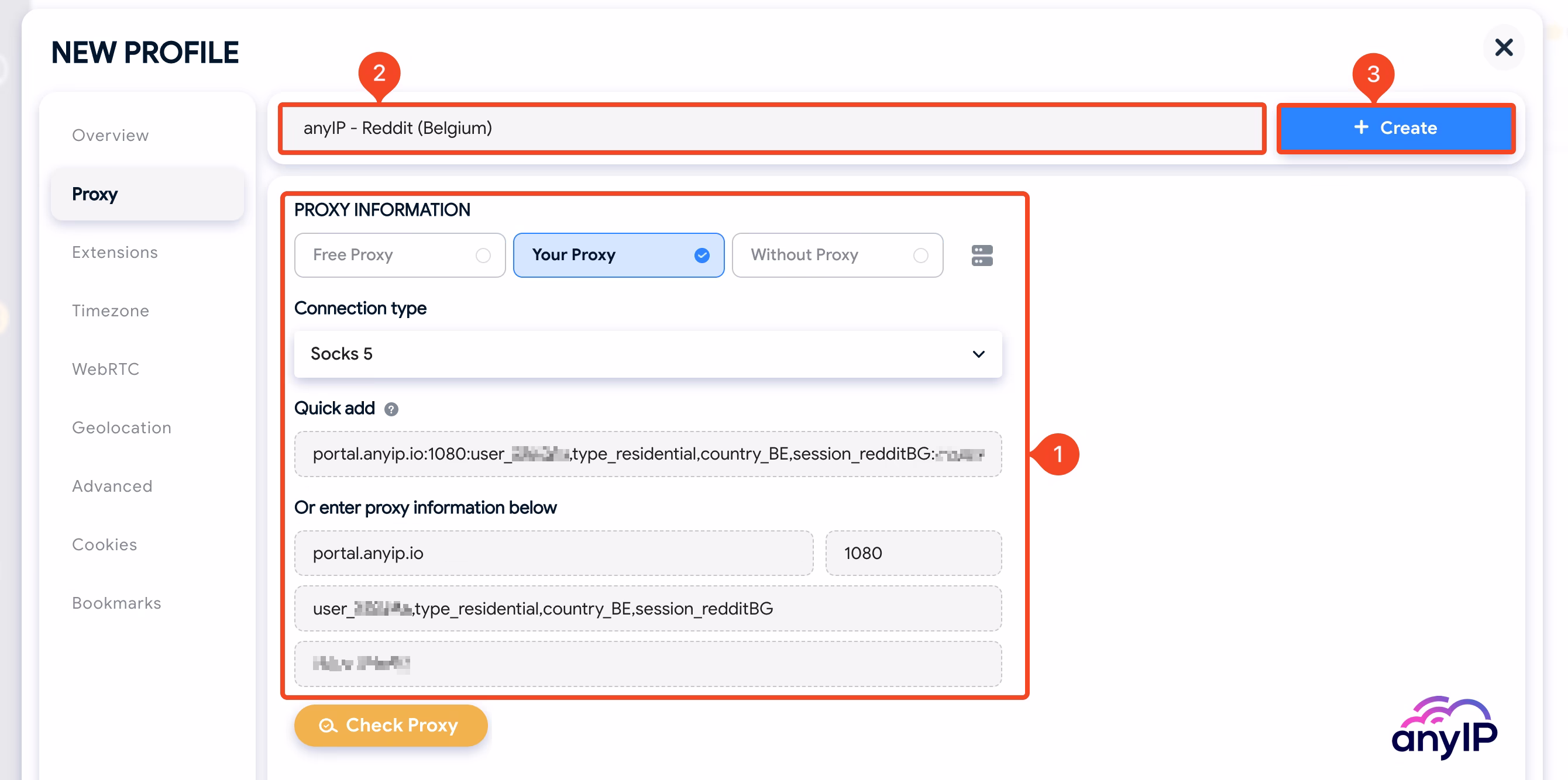Screen dimensions: 1568x780
Task: Open the Advanced section
Action: tap(112, 485)
